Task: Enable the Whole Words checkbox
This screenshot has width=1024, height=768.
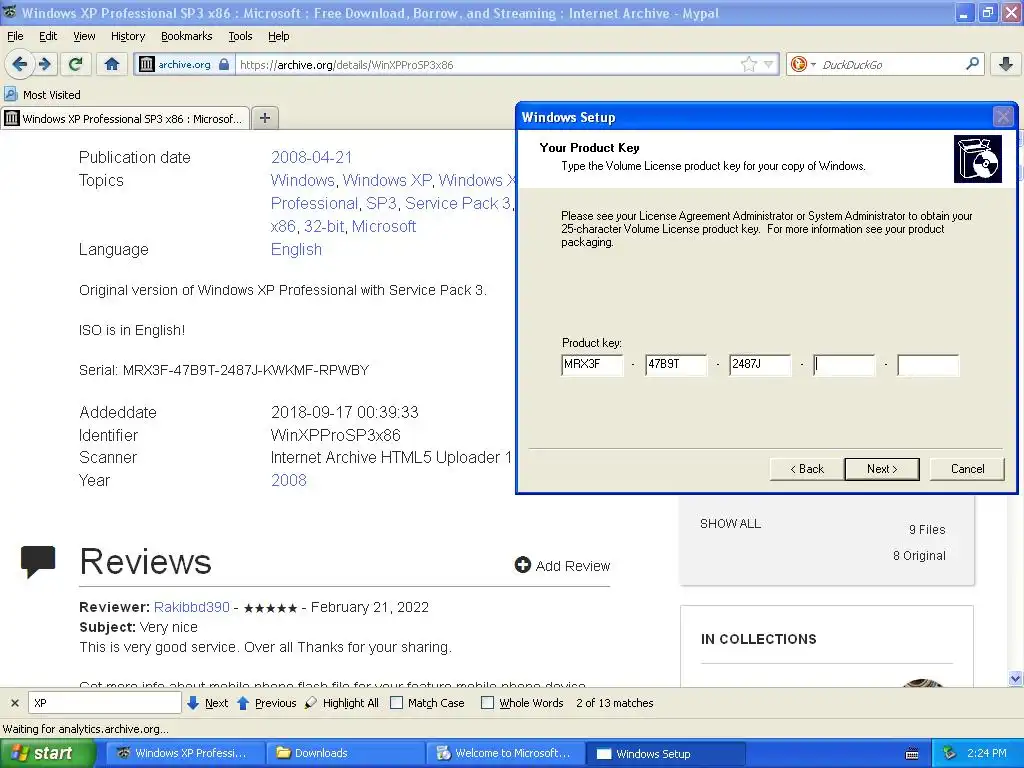Action: 487,703
